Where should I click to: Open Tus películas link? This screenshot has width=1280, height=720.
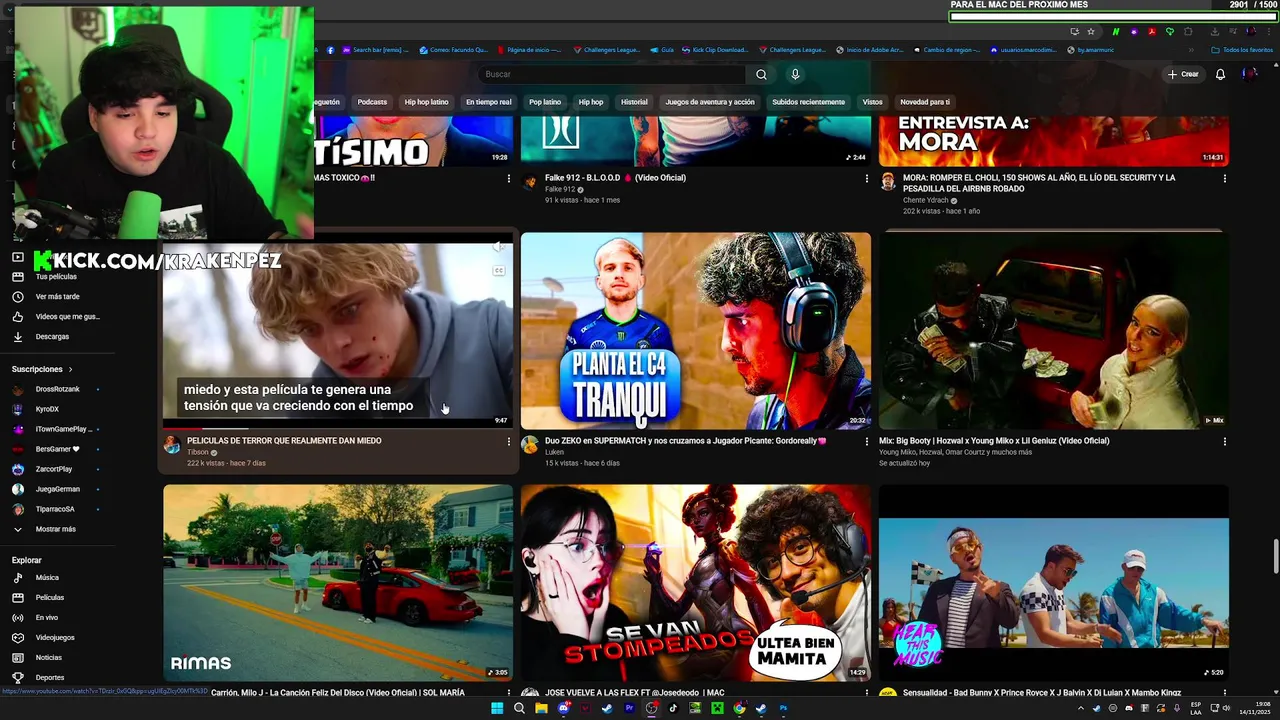(56, 277)
